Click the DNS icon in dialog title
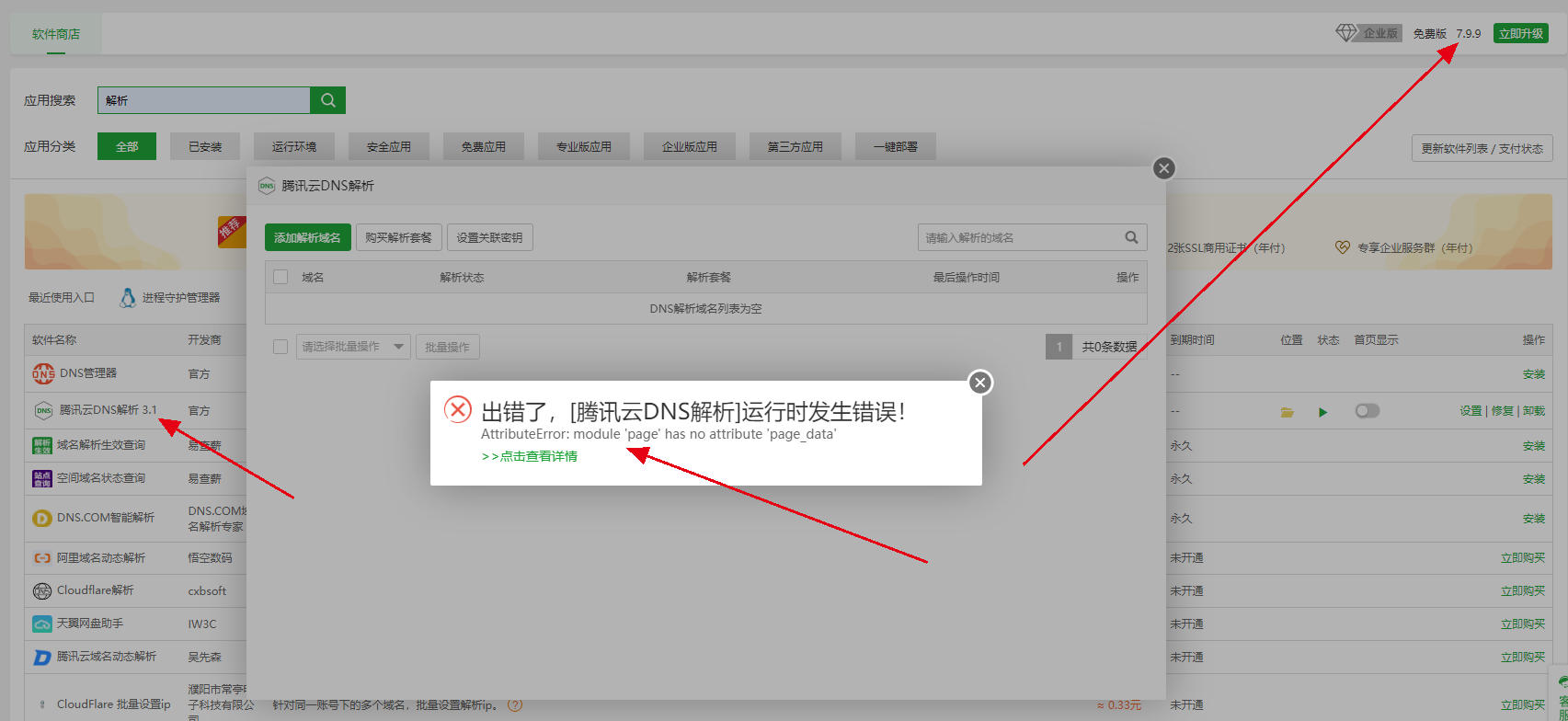 [x=267, y=186]
